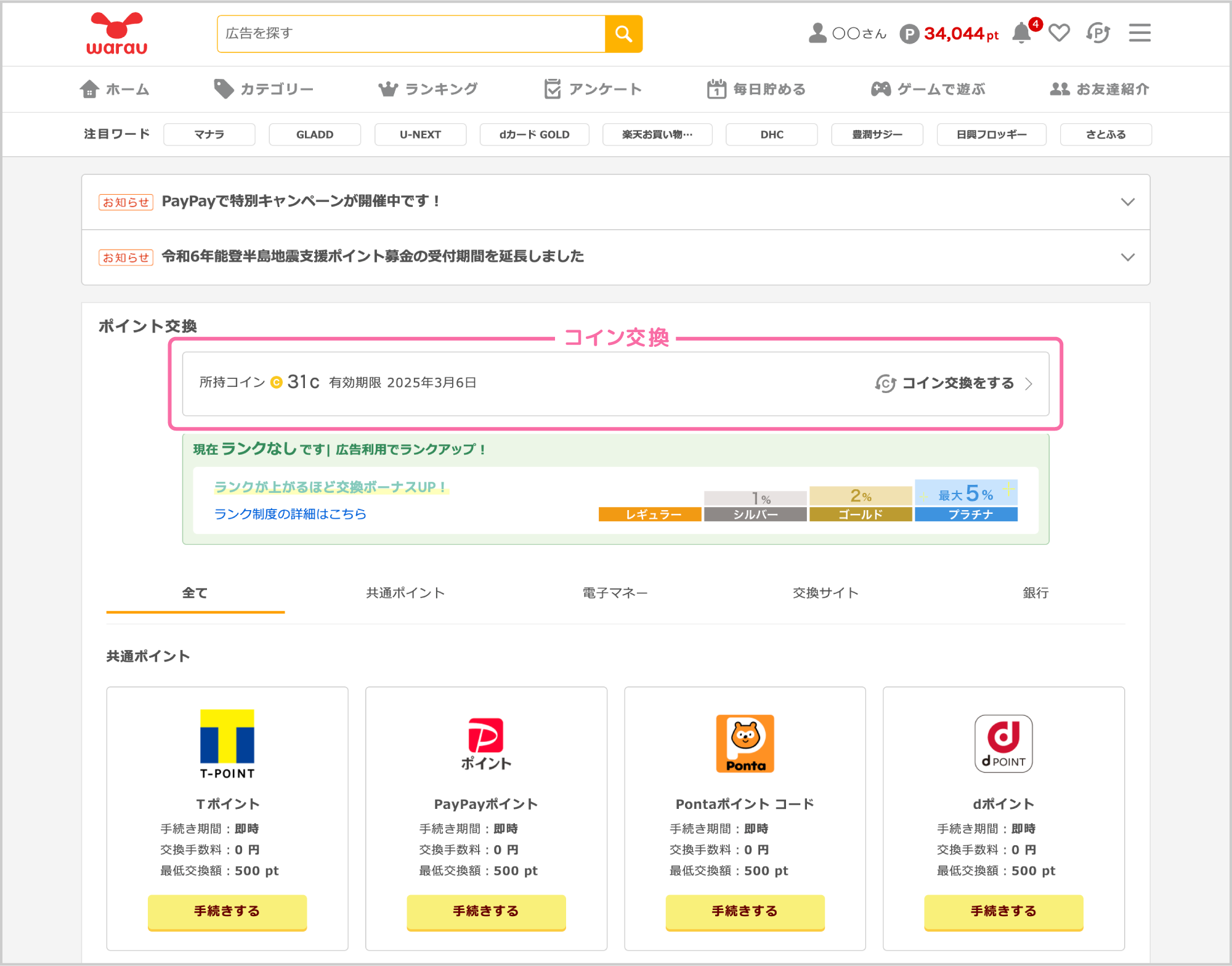This screenshot has width=1232, height=966.
Task: Switch to the 電子マネー tab
Action: (614, 593)
